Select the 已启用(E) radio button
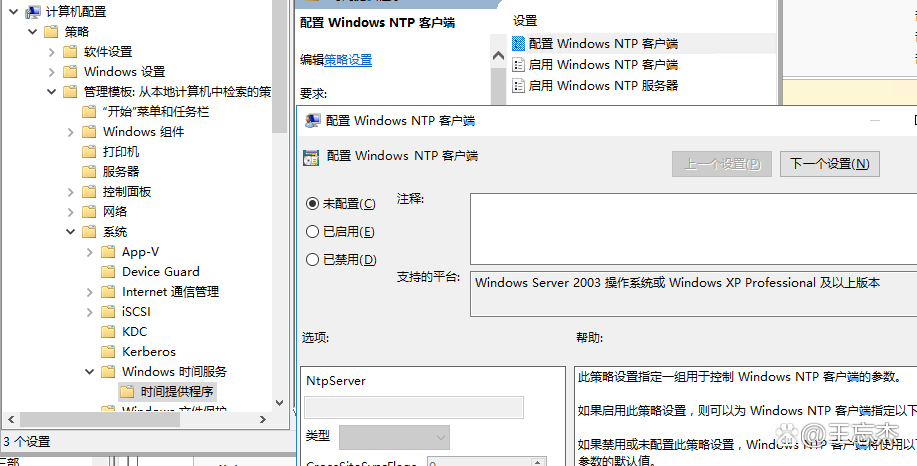Screen dimensions: 917x466 coord(312,232)
